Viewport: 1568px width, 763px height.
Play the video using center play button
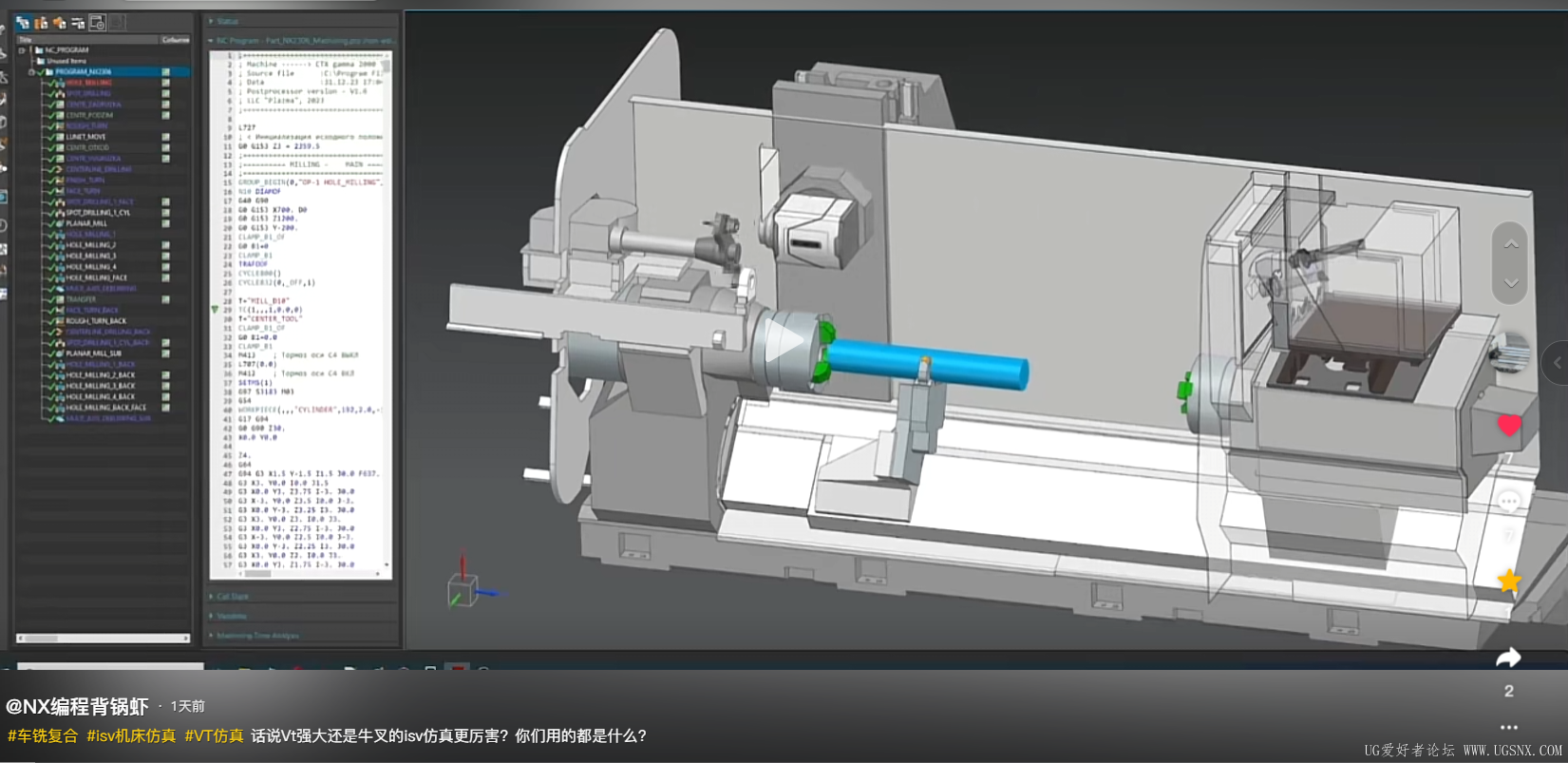coord(784,342)
